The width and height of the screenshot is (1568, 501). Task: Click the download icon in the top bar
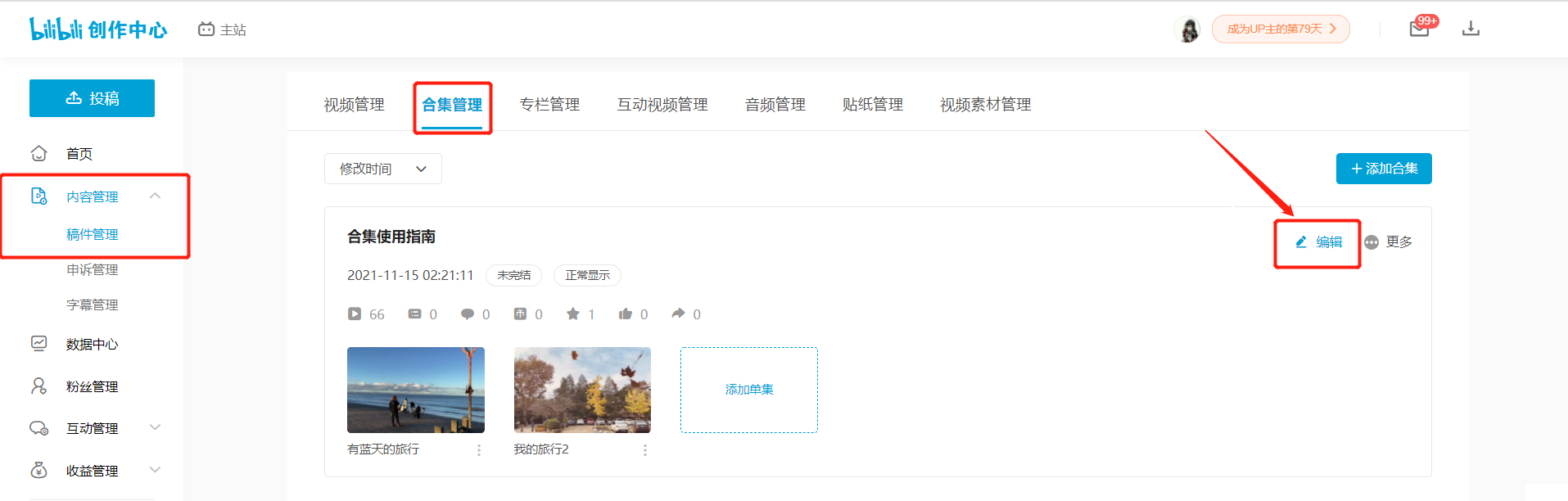pyautogui.click(x=1471, y=29)
